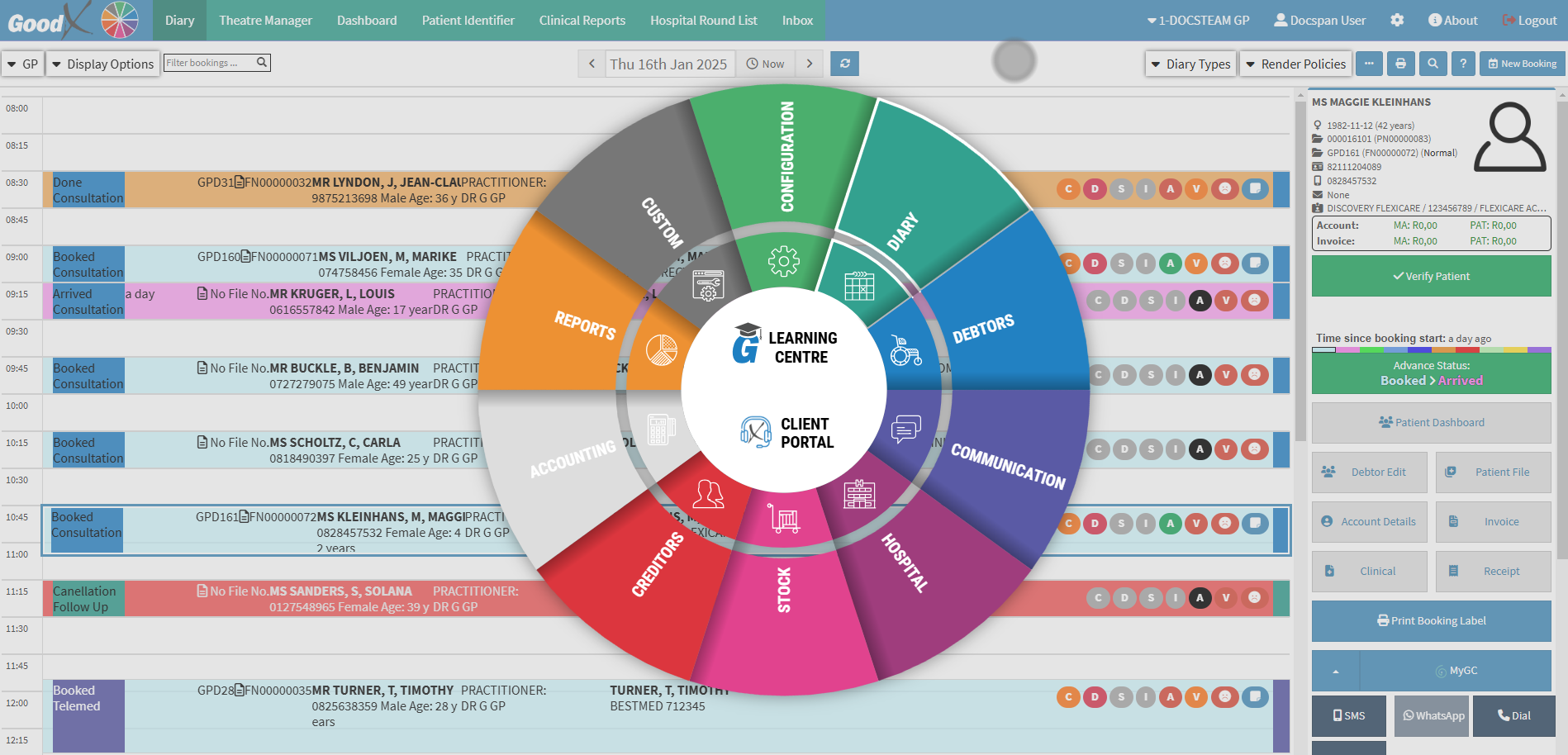Screen dimensions: 1568x755
Task: Click the Advance Status Booked to Arrived bar
Action: (1431, 373)
